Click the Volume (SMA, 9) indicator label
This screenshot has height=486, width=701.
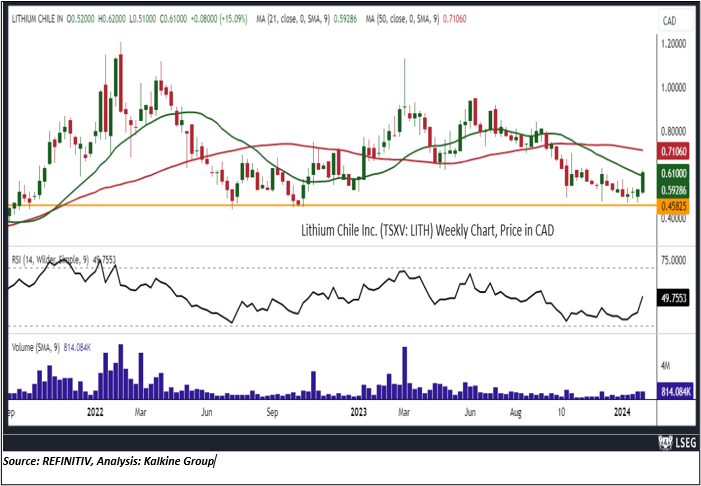coord(35,347)
